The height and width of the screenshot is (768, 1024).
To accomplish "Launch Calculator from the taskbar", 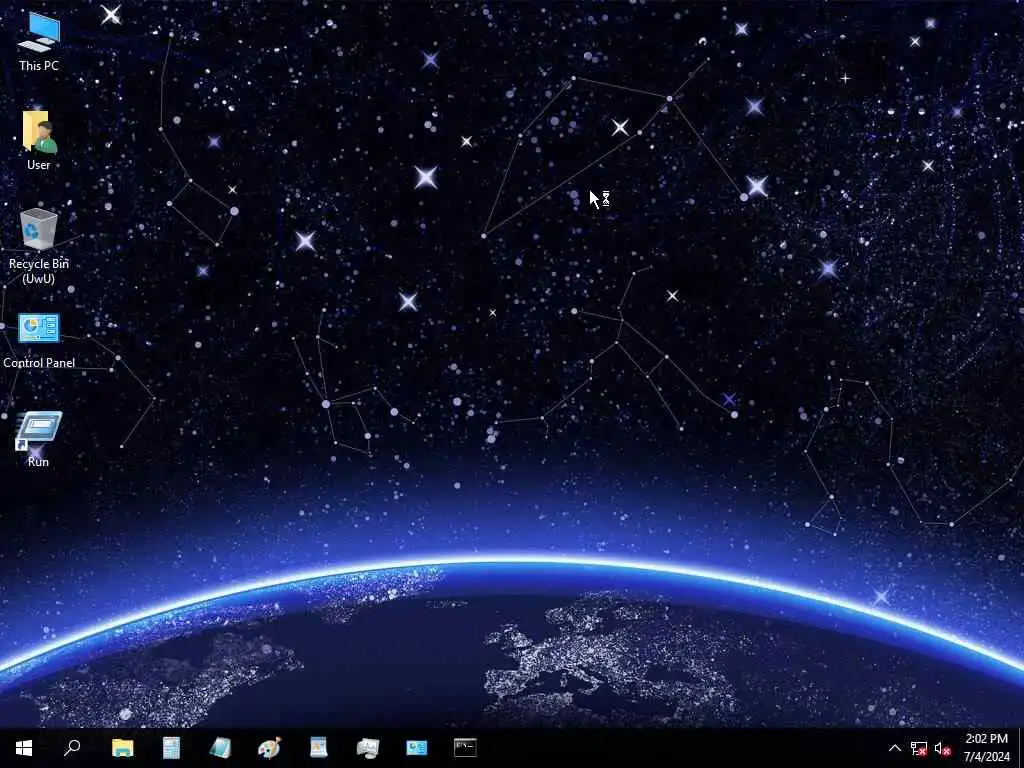I will pyautogui.click(x=171, y=748).
